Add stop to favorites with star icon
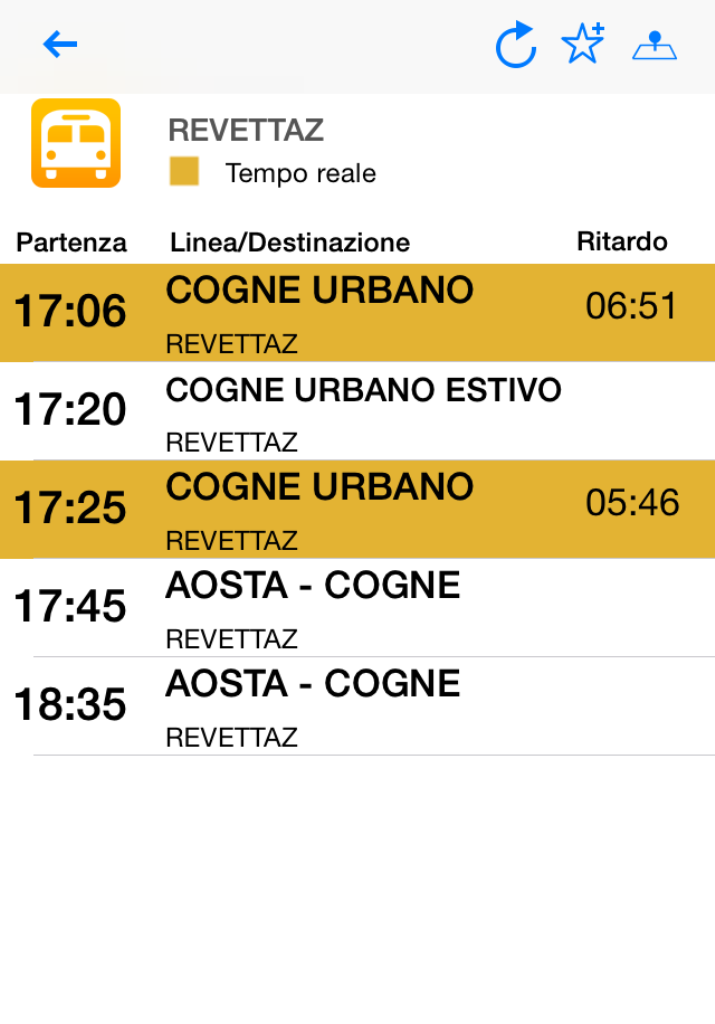 582,44
